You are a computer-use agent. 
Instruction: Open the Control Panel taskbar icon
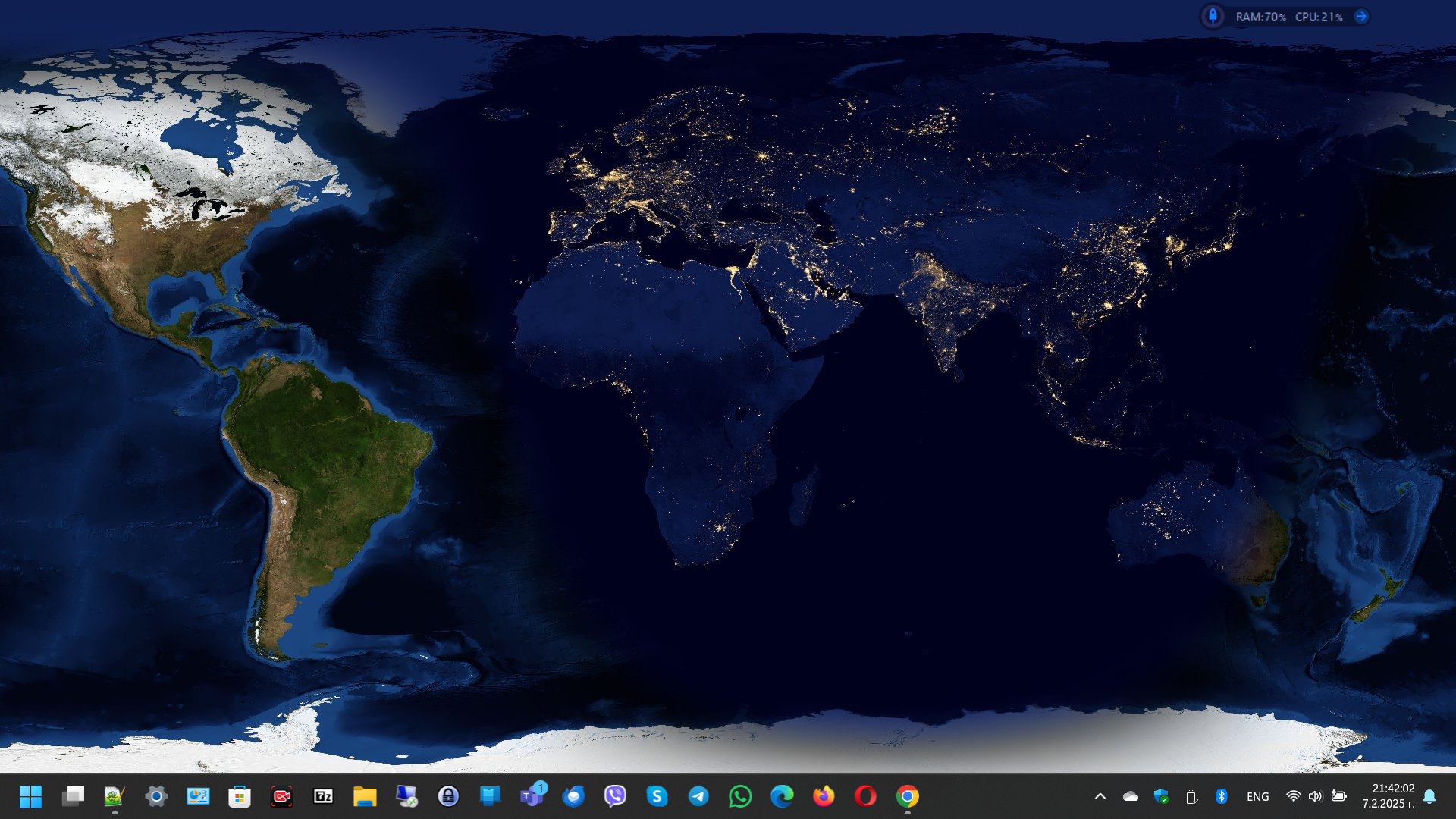coord(198,796)
